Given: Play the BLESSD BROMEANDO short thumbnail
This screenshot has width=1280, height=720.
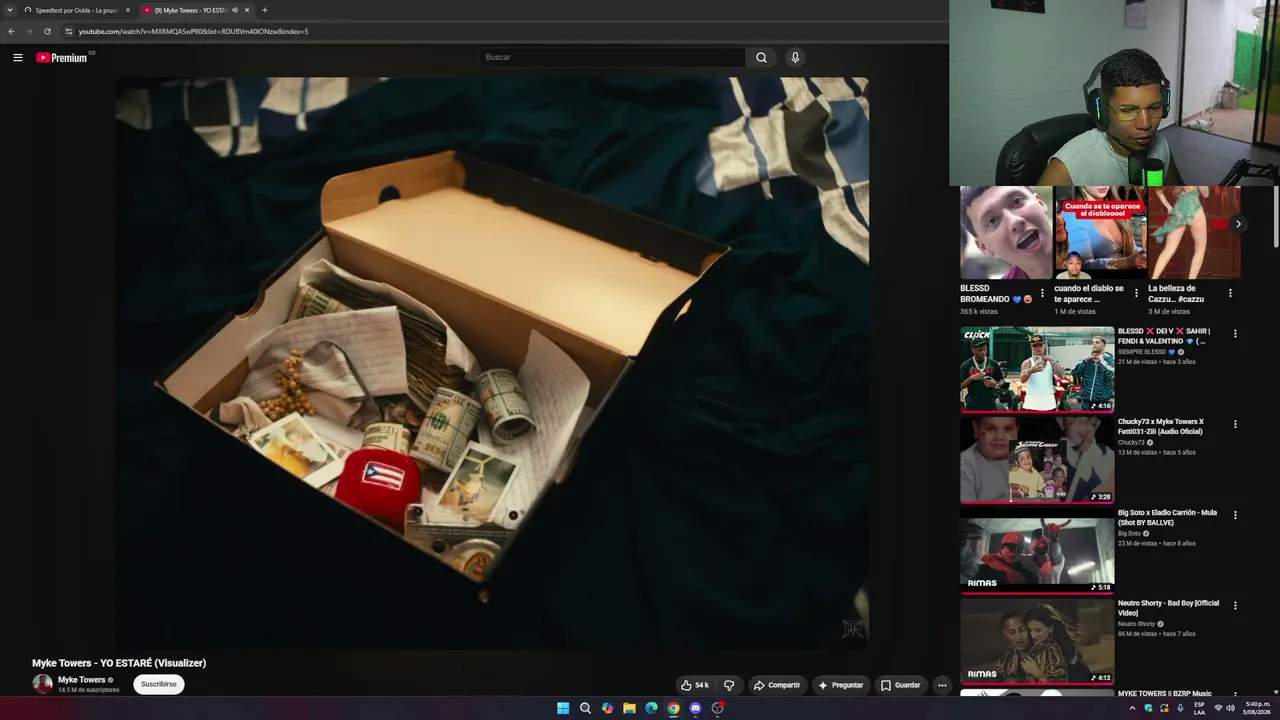Looking at the screenshot, I should 1006,232.
